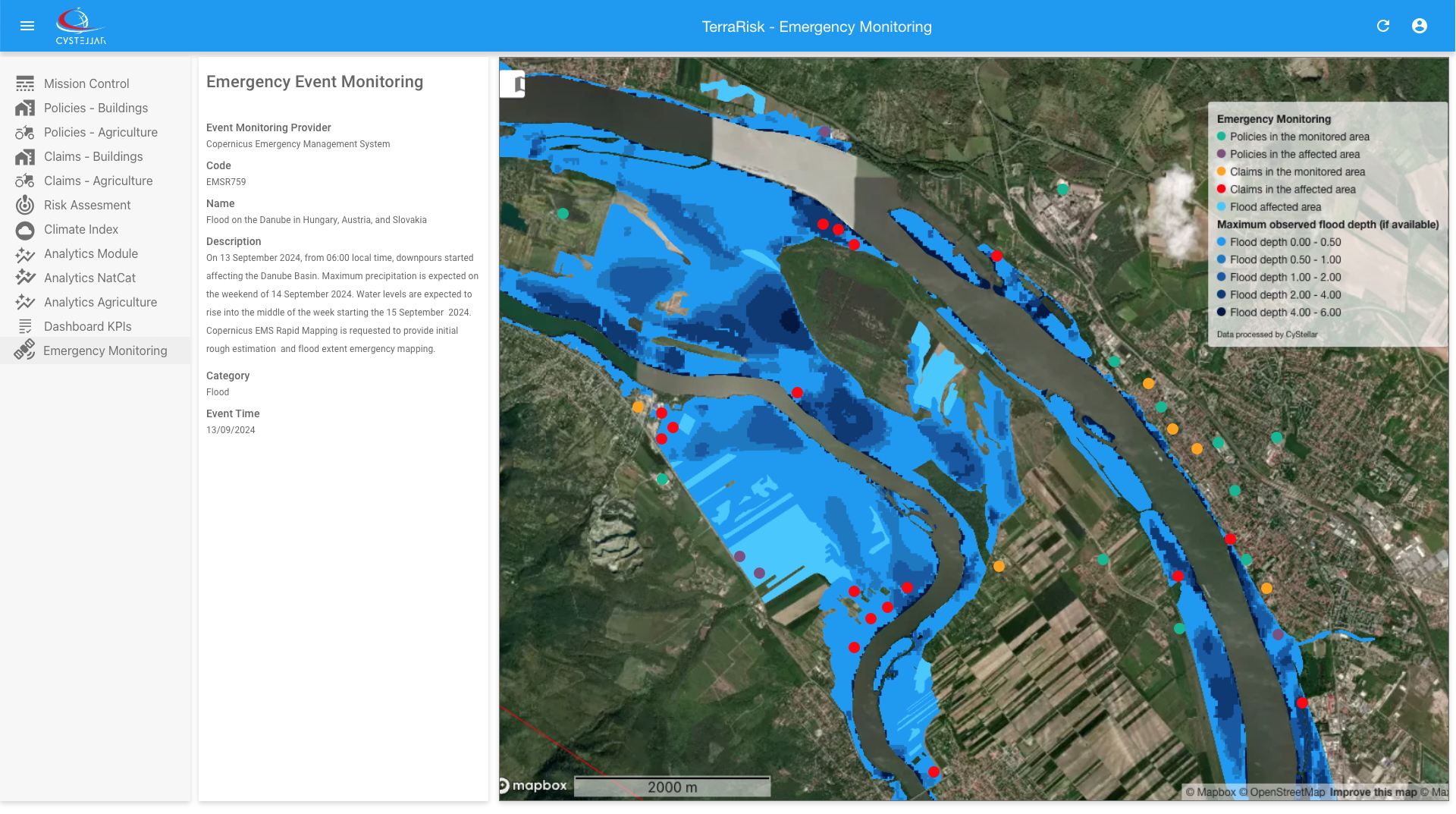Click the Climate Index cloud icon
This screenshot has height=814, width=1456.
(25, 229)
